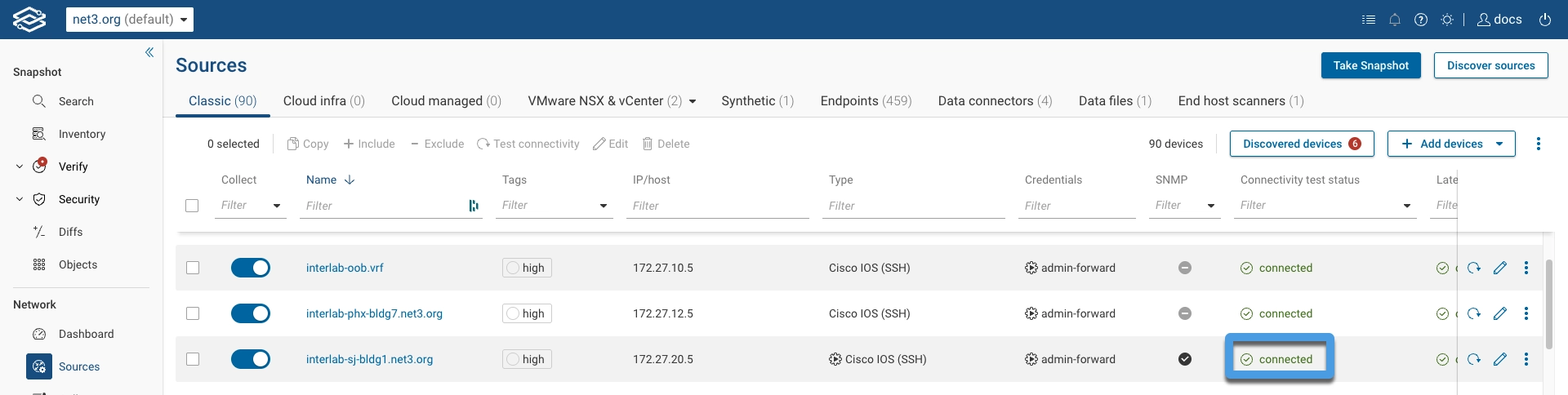Retest connectivity for interlab-phx-bldg7 row

pyautogui.click(x=1474, y=313)
